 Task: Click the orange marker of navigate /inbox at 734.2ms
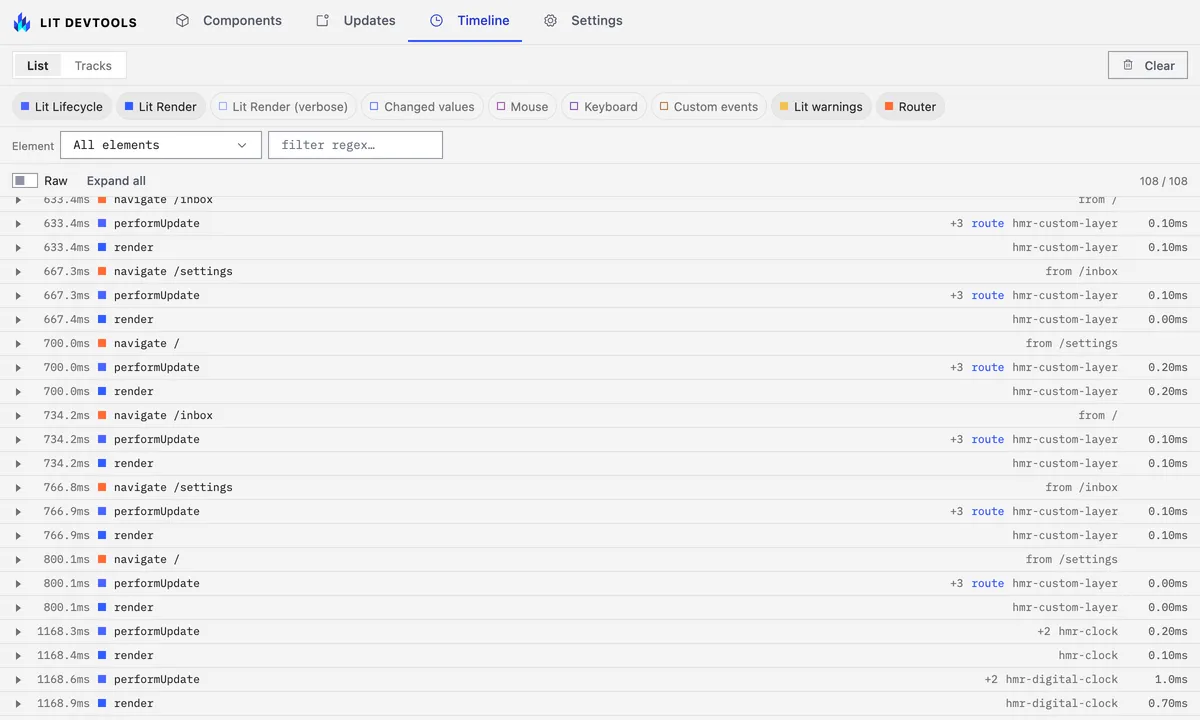pyautogui.click(x=102, y=415)
